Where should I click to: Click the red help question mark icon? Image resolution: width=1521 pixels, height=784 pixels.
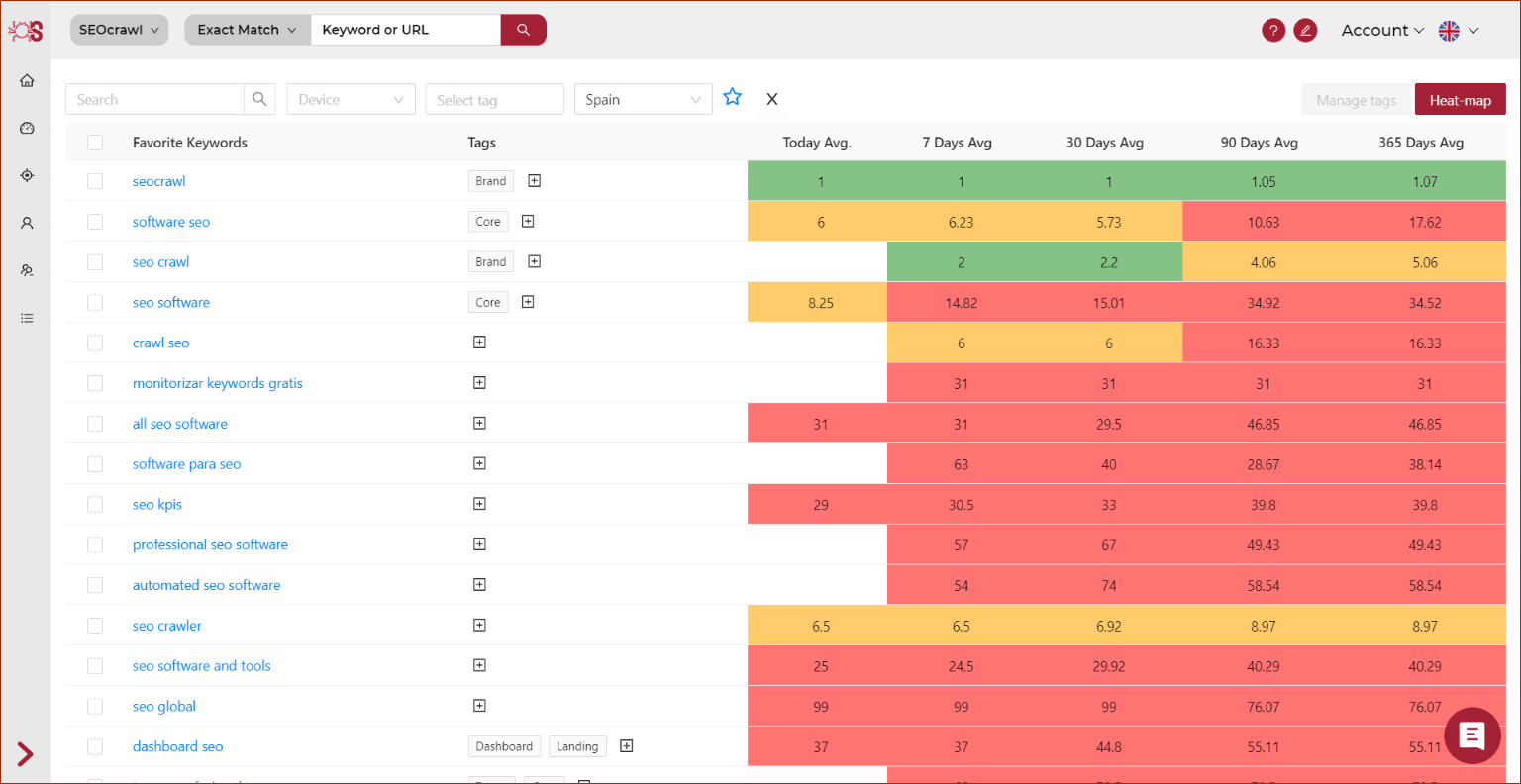point(1273,30)
